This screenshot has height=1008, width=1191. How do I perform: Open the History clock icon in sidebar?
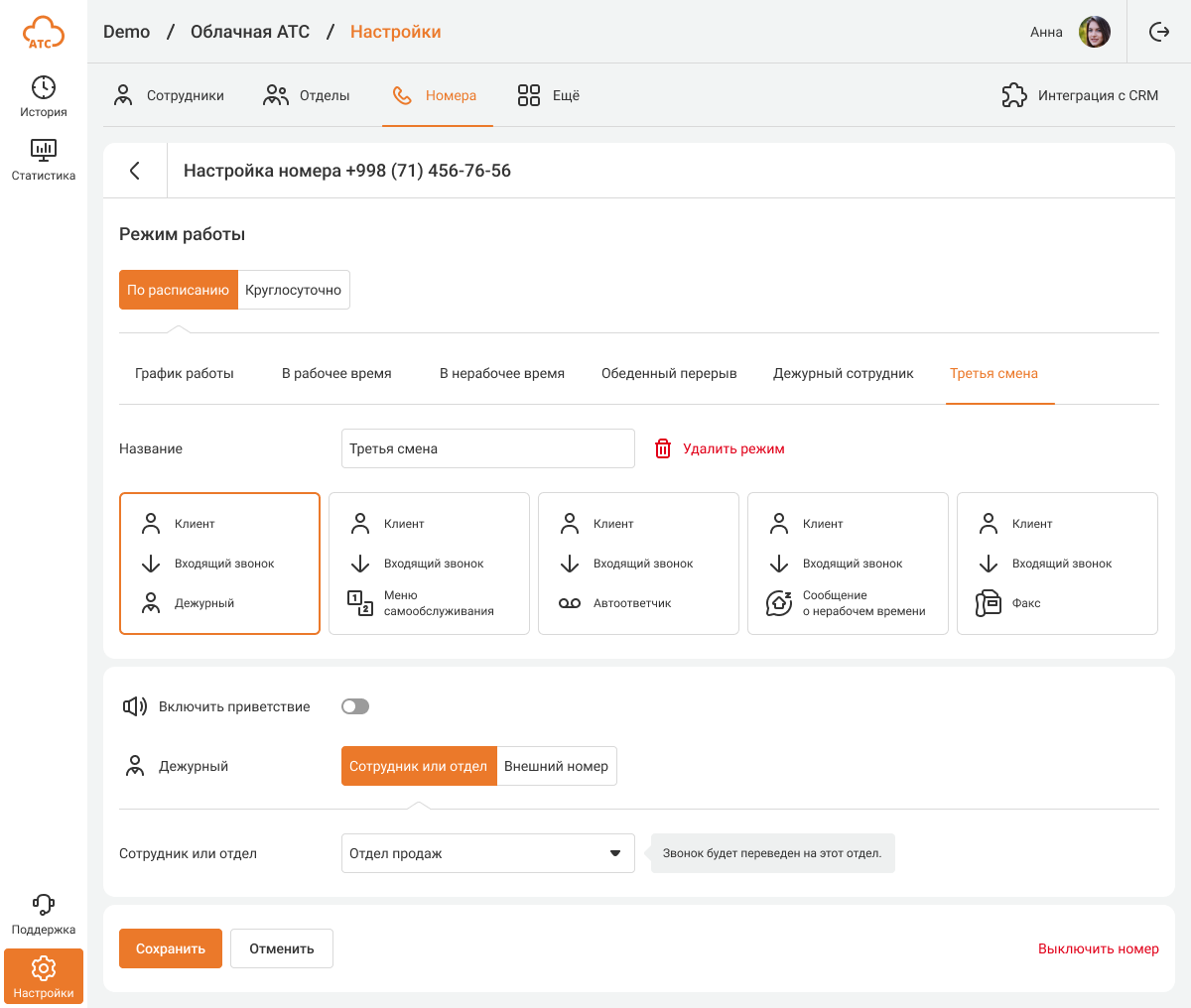[x=44, y=88]
